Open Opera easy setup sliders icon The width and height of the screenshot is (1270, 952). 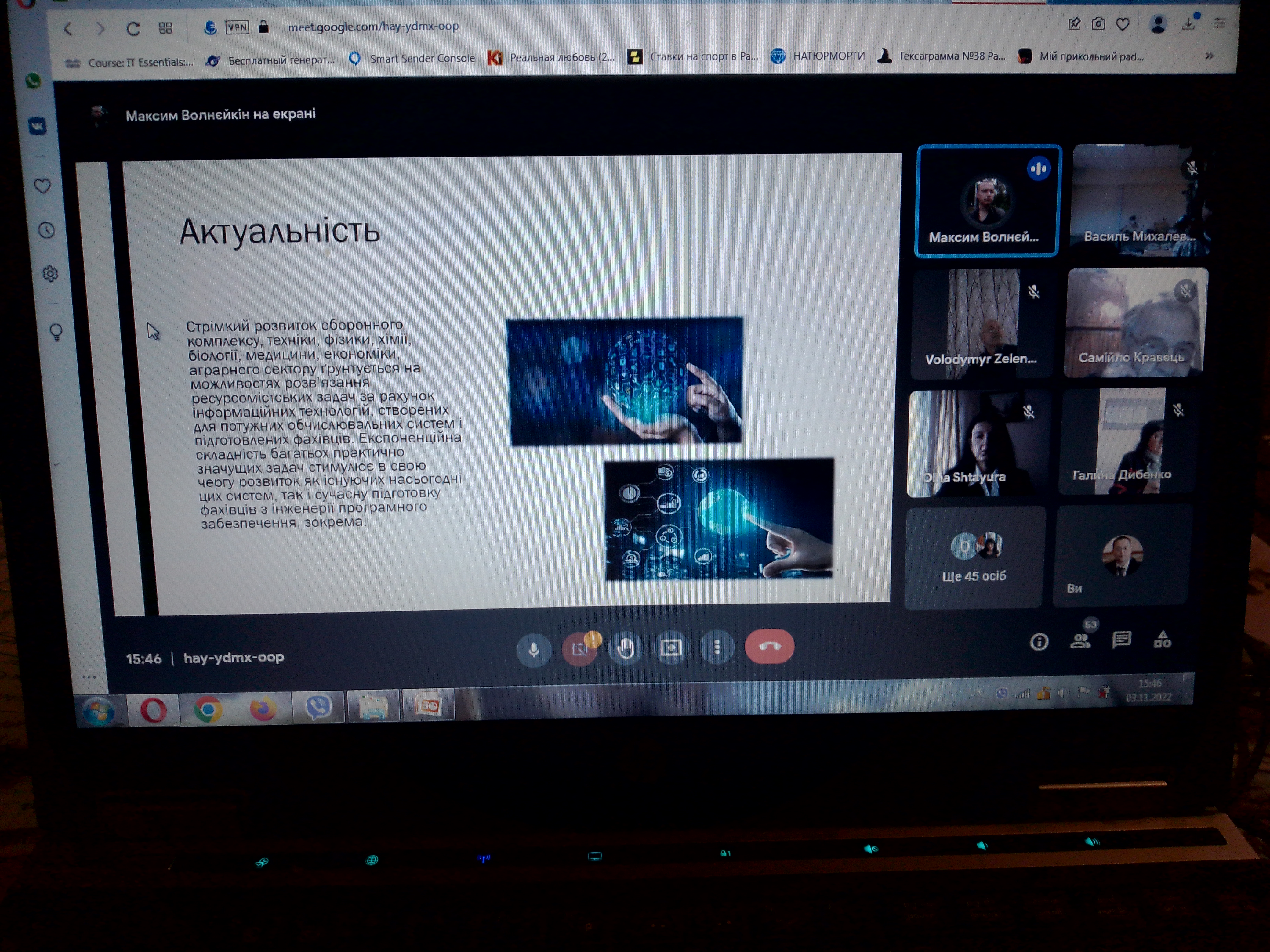(1220, 23)
